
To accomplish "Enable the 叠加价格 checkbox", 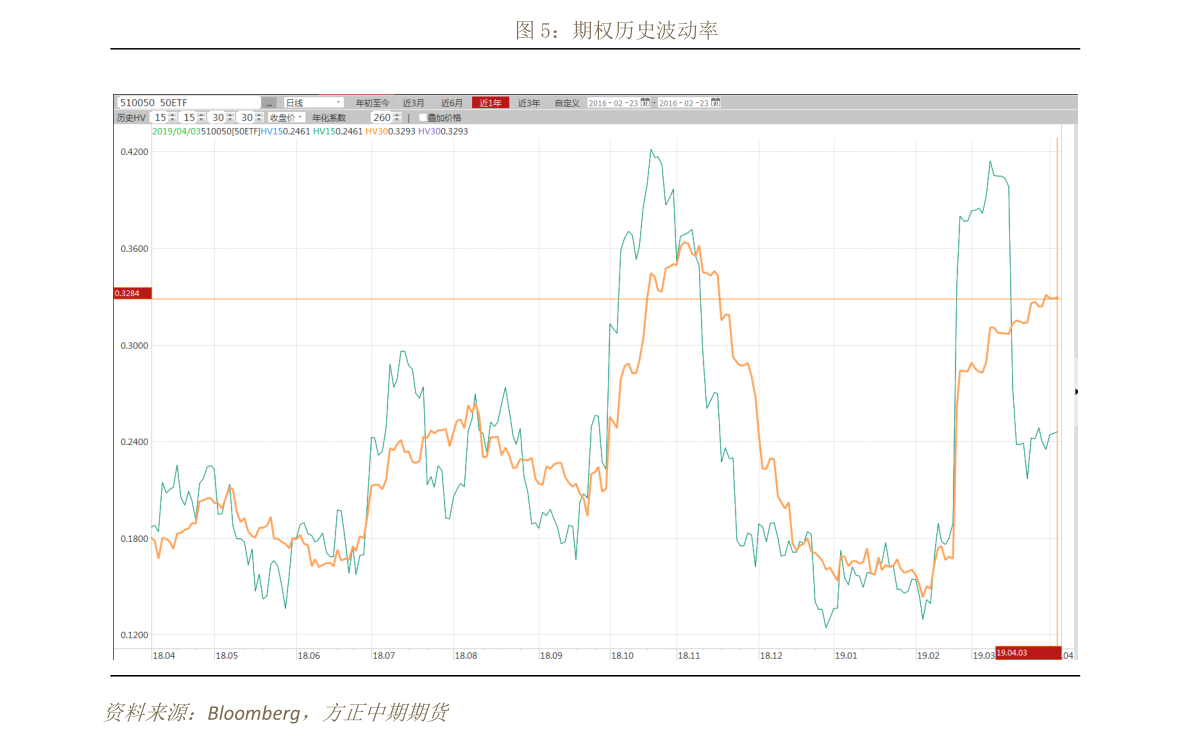I will (x=423, y=118).
